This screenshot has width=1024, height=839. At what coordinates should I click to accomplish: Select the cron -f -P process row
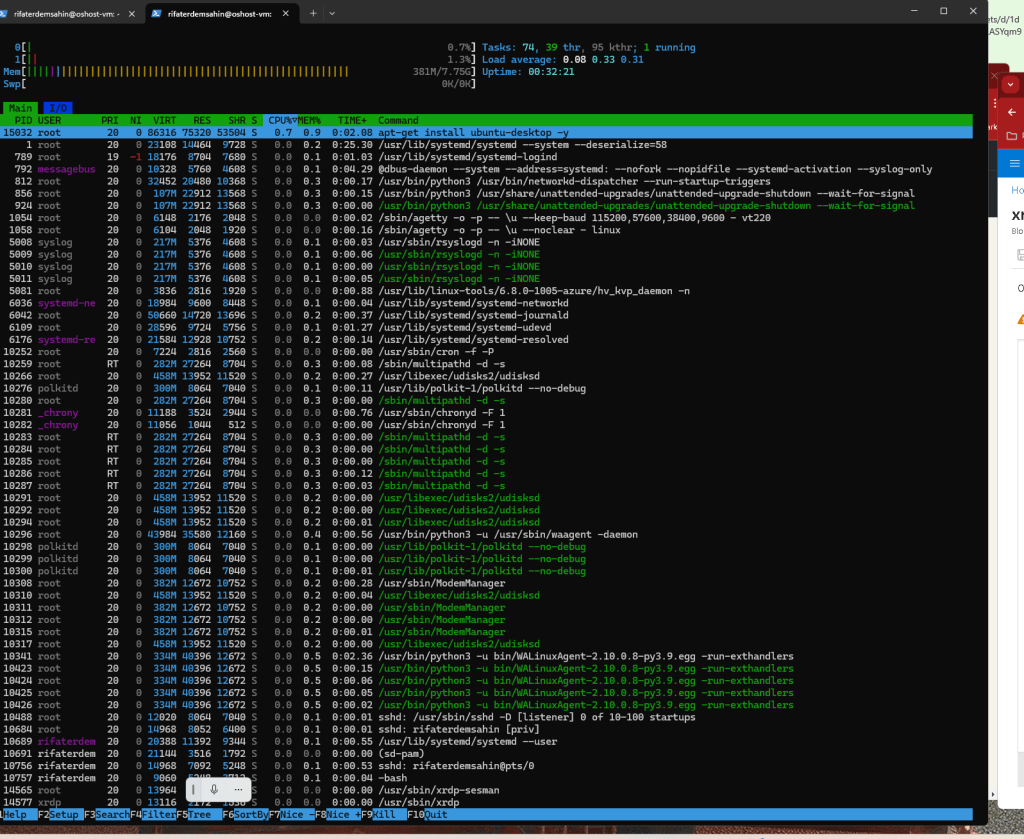487,352
